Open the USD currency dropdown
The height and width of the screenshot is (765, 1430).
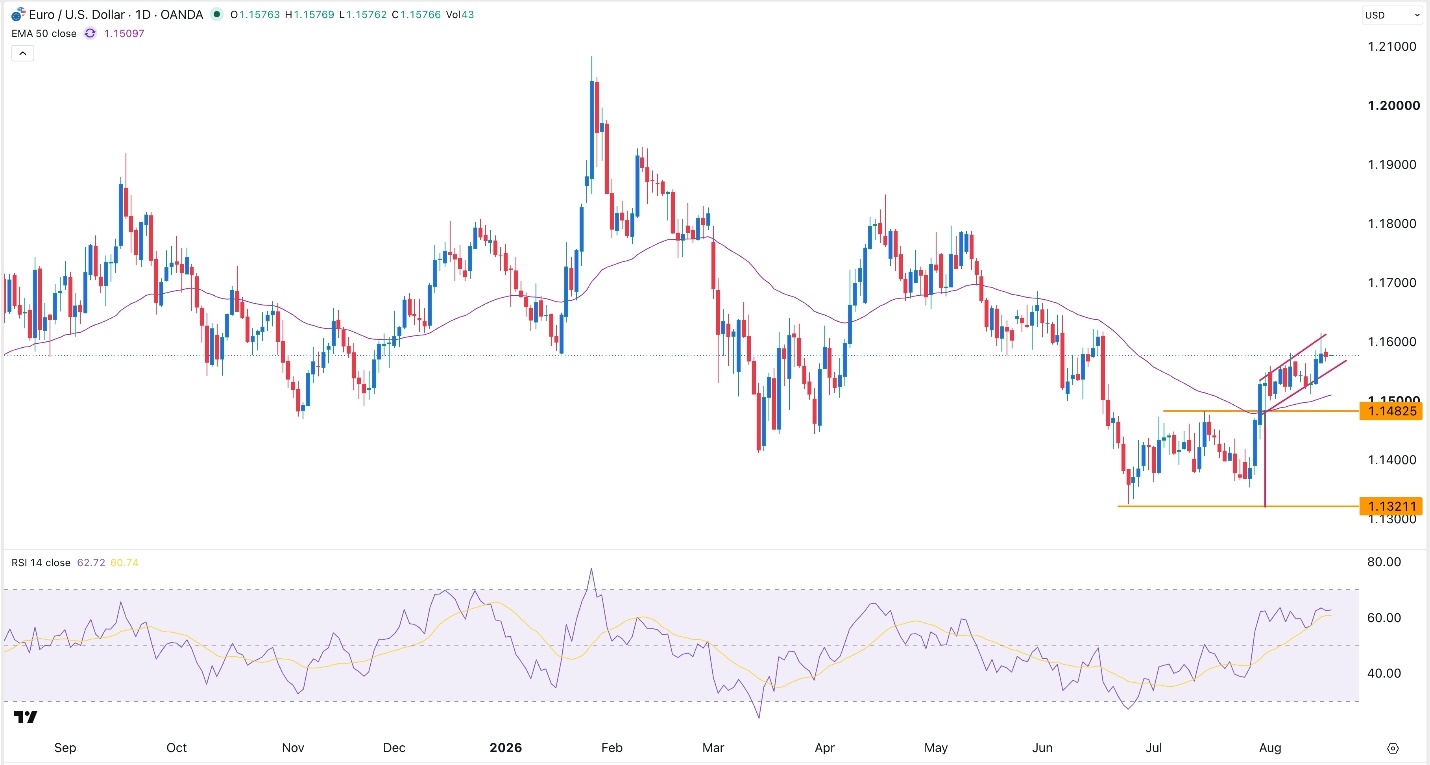click(1393, 15)
